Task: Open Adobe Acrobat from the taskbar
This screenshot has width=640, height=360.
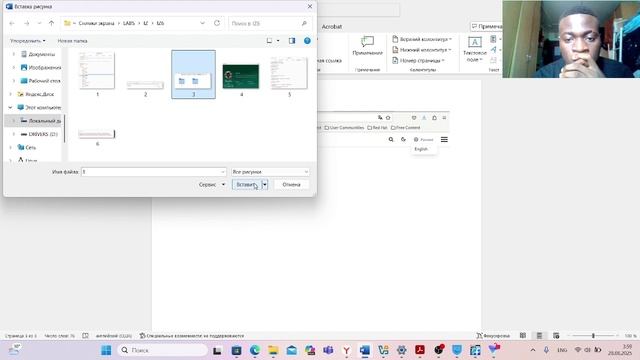Action: tap(420, 350)
